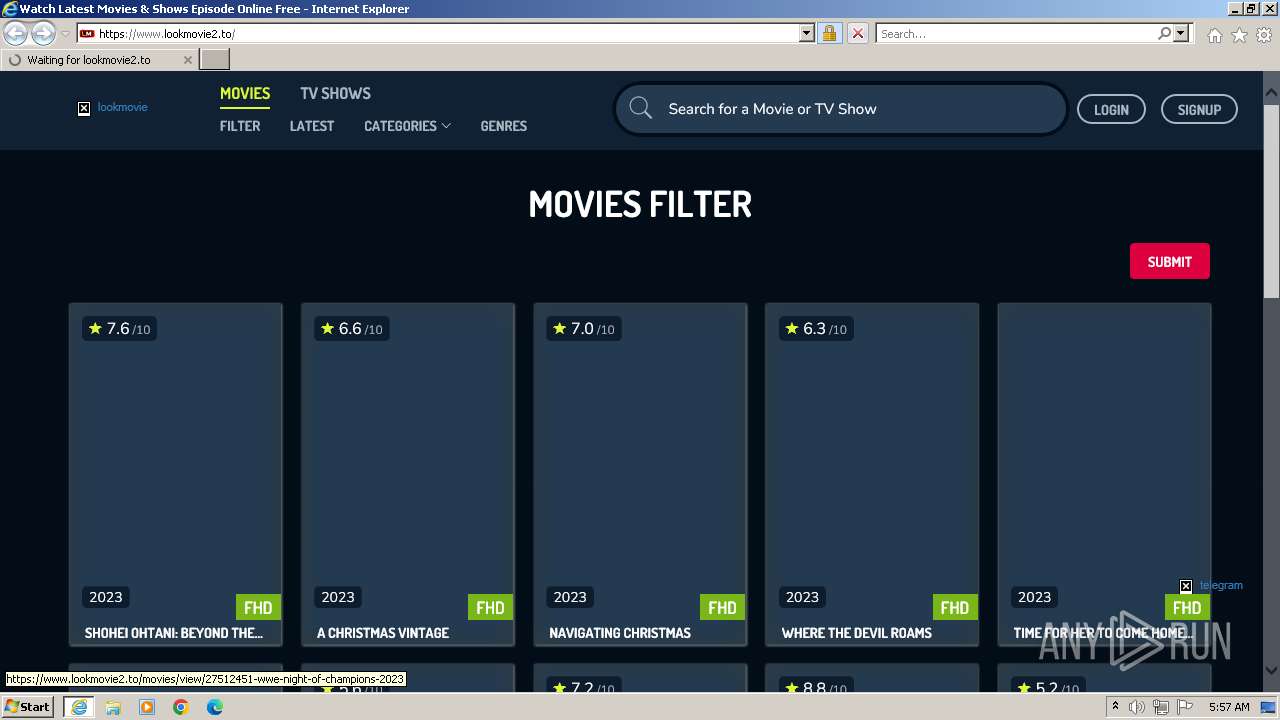This screenshot has height=720, width=1280.
Task: Click the browser Forward arrow button
Action: [x=43, y=34]
